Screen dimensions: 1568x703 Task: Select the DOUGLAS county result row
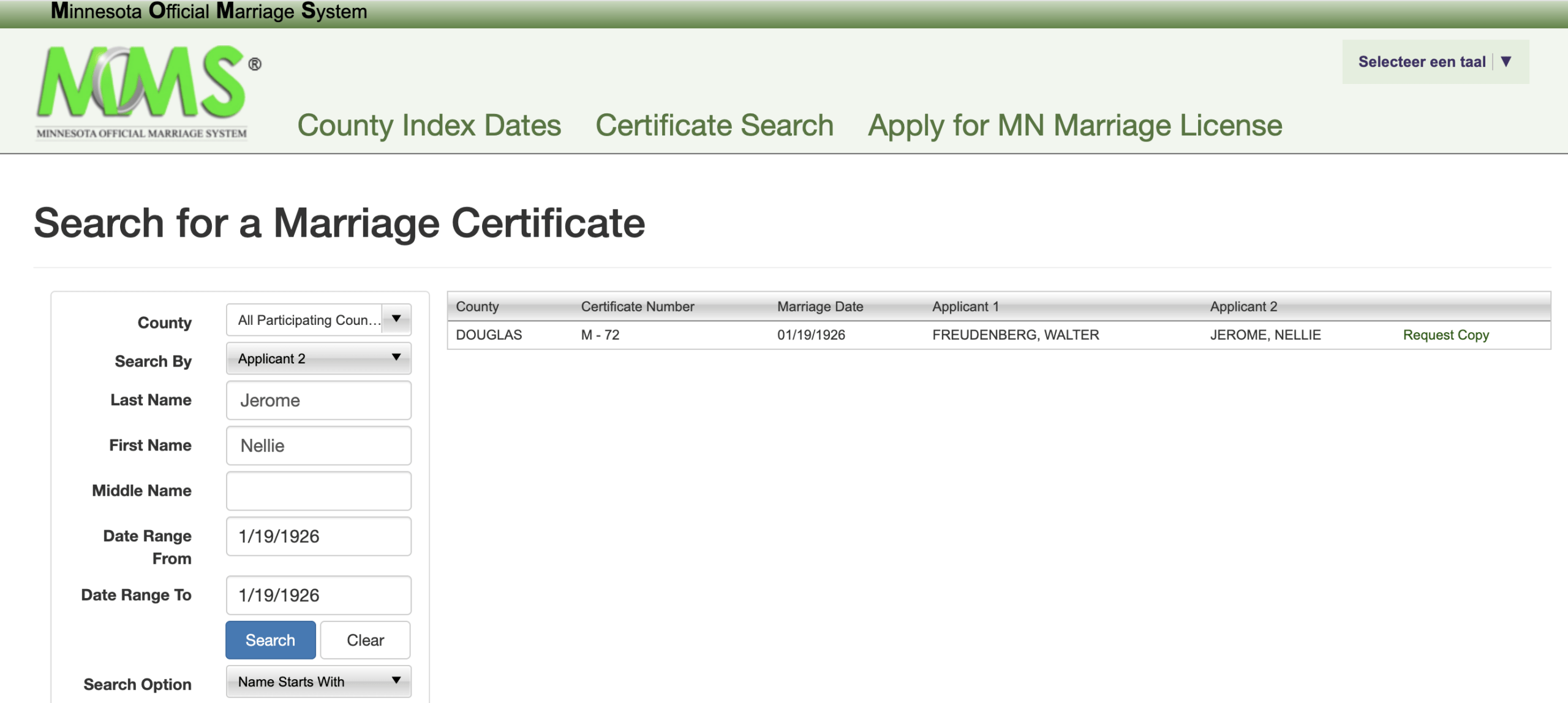point(489,335)
